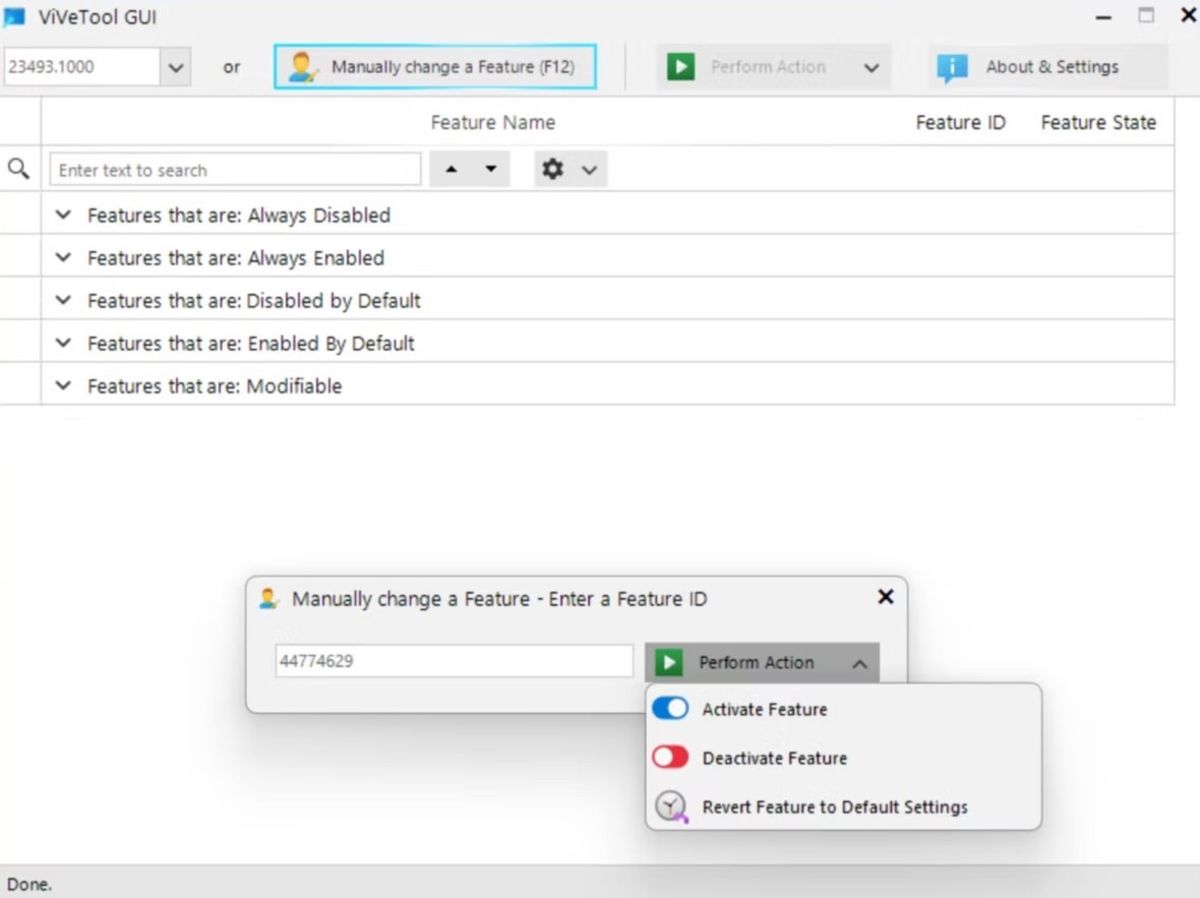Screen dimensions: 1200x898
Task: Click the search magnifier icon
Action: [x=18, y=169]
